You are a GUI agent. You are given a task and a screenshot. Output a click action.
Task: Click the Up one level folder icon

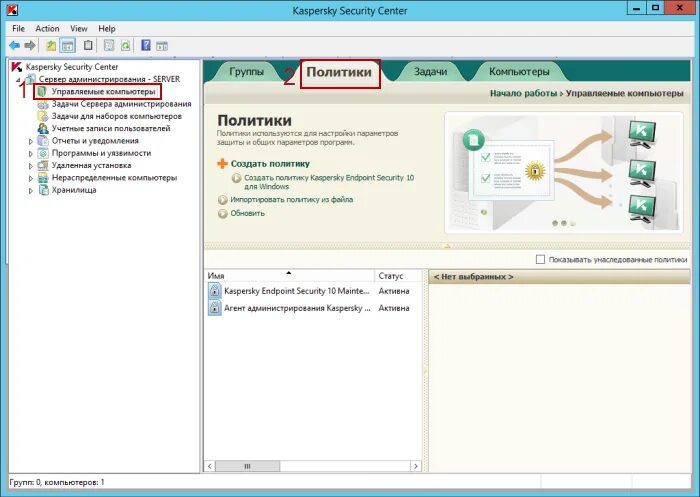(x=51, y=46)
